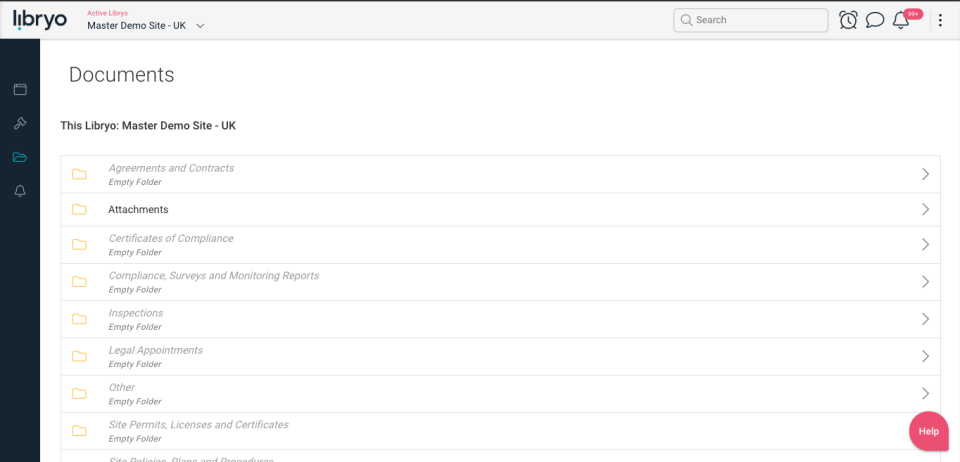Open Compliance, Surveys and Monitoring Reports folder
The height and width of the screenshot is (462, 960).
(500, 282)
